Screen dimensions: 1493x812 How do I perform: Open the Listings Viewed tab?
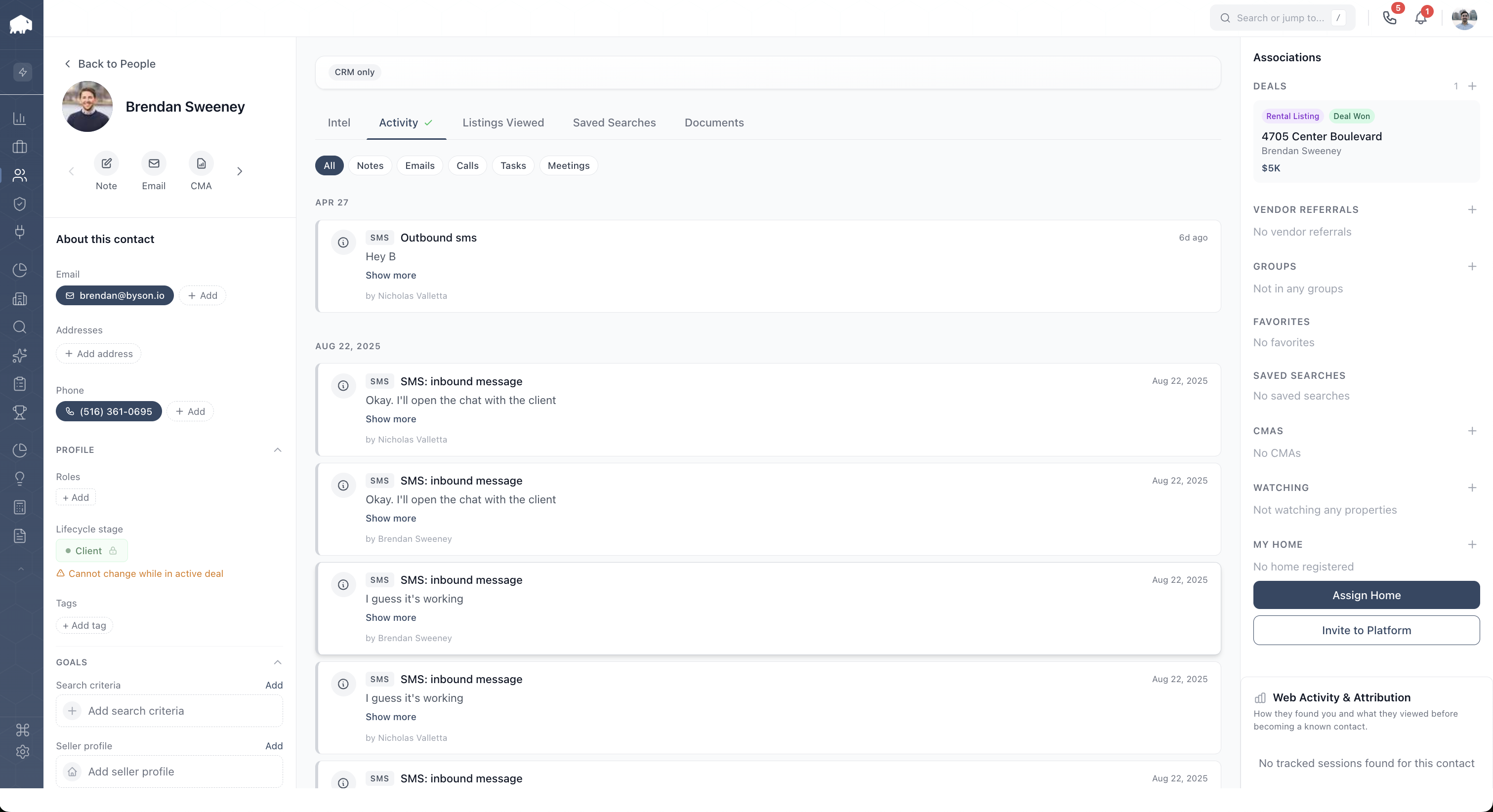pyautogui.click(x=503, y=122)
